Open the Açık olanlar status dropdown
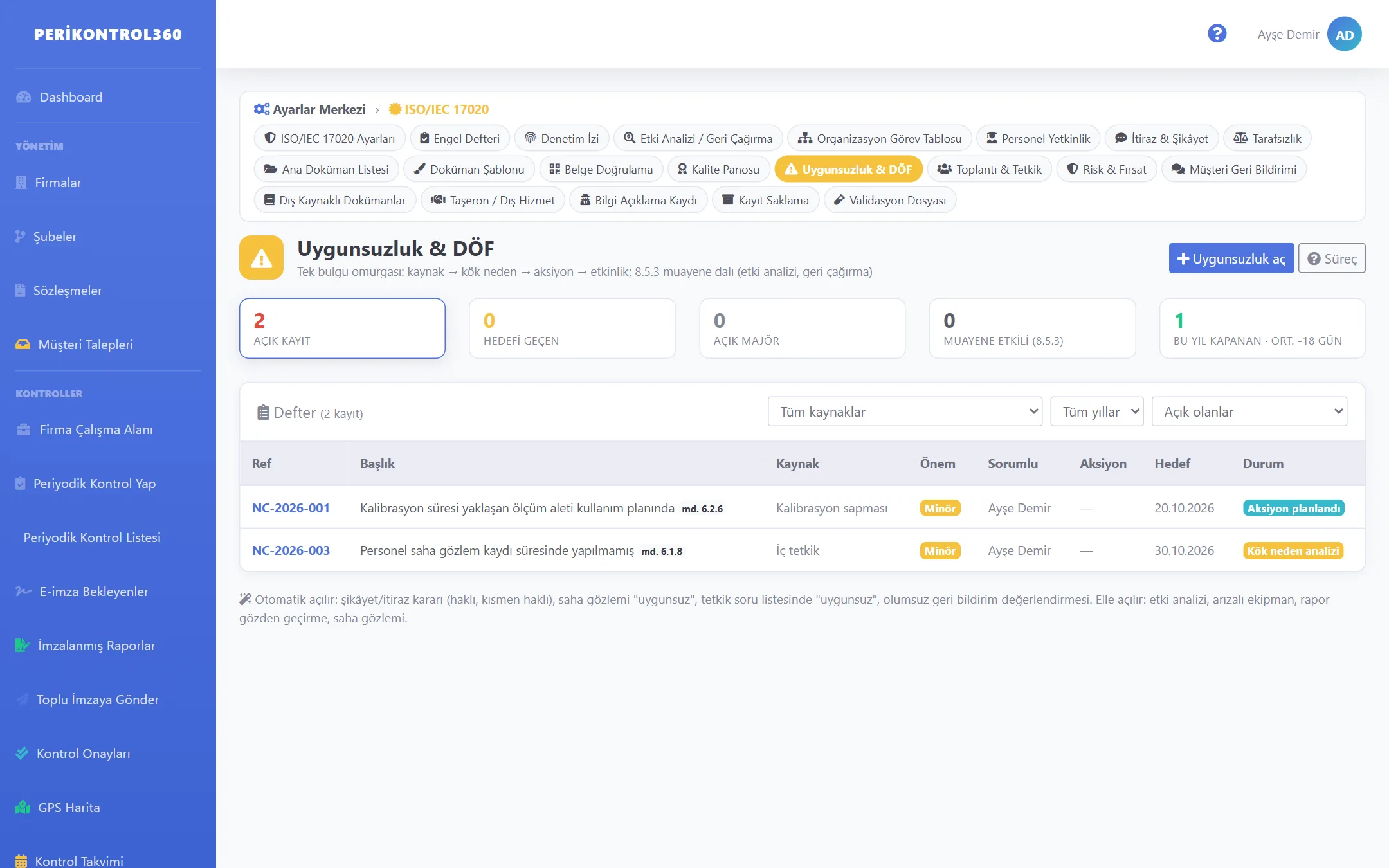Image resolution: width=1389 pixels, height=868 pixels. pyautogui.click(x=1249, y=411)
